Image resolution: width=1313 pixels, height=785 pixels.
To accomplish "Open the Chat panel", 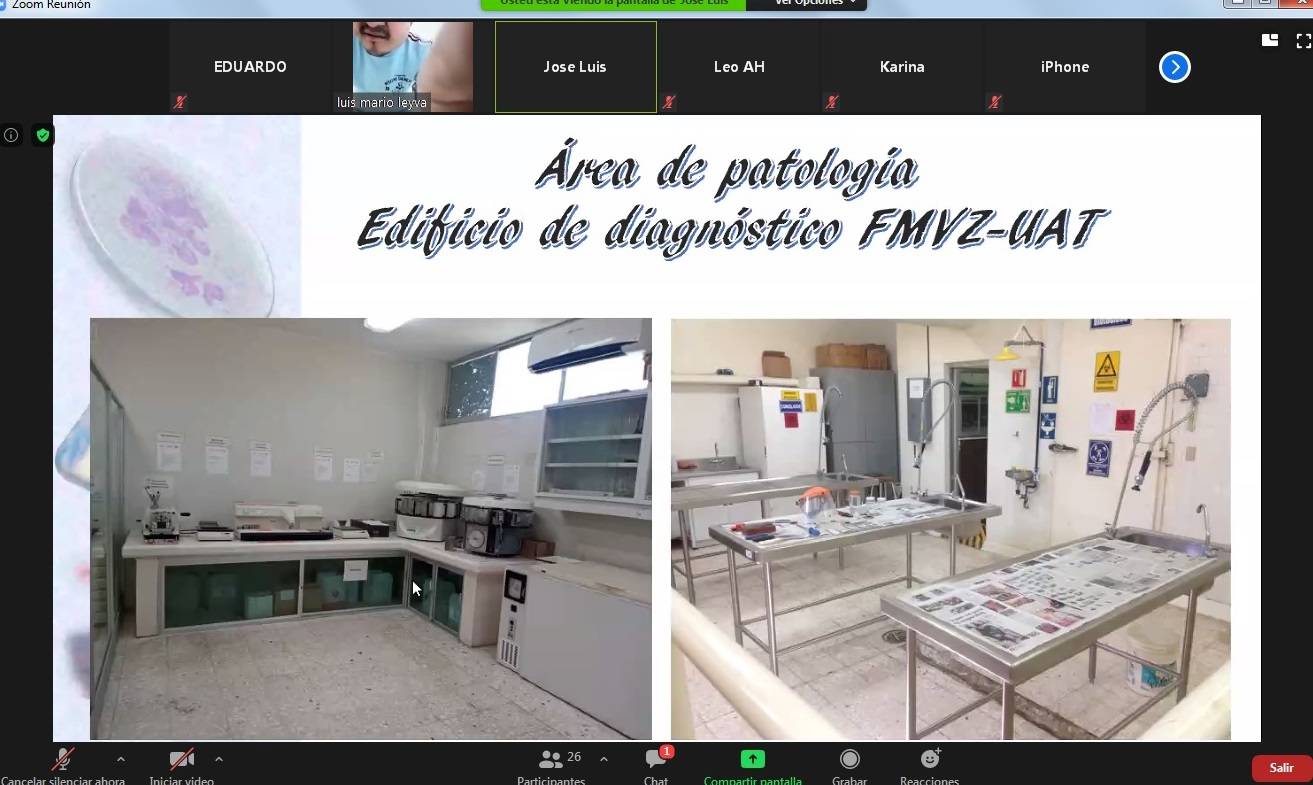I will [x=656, y=760].
